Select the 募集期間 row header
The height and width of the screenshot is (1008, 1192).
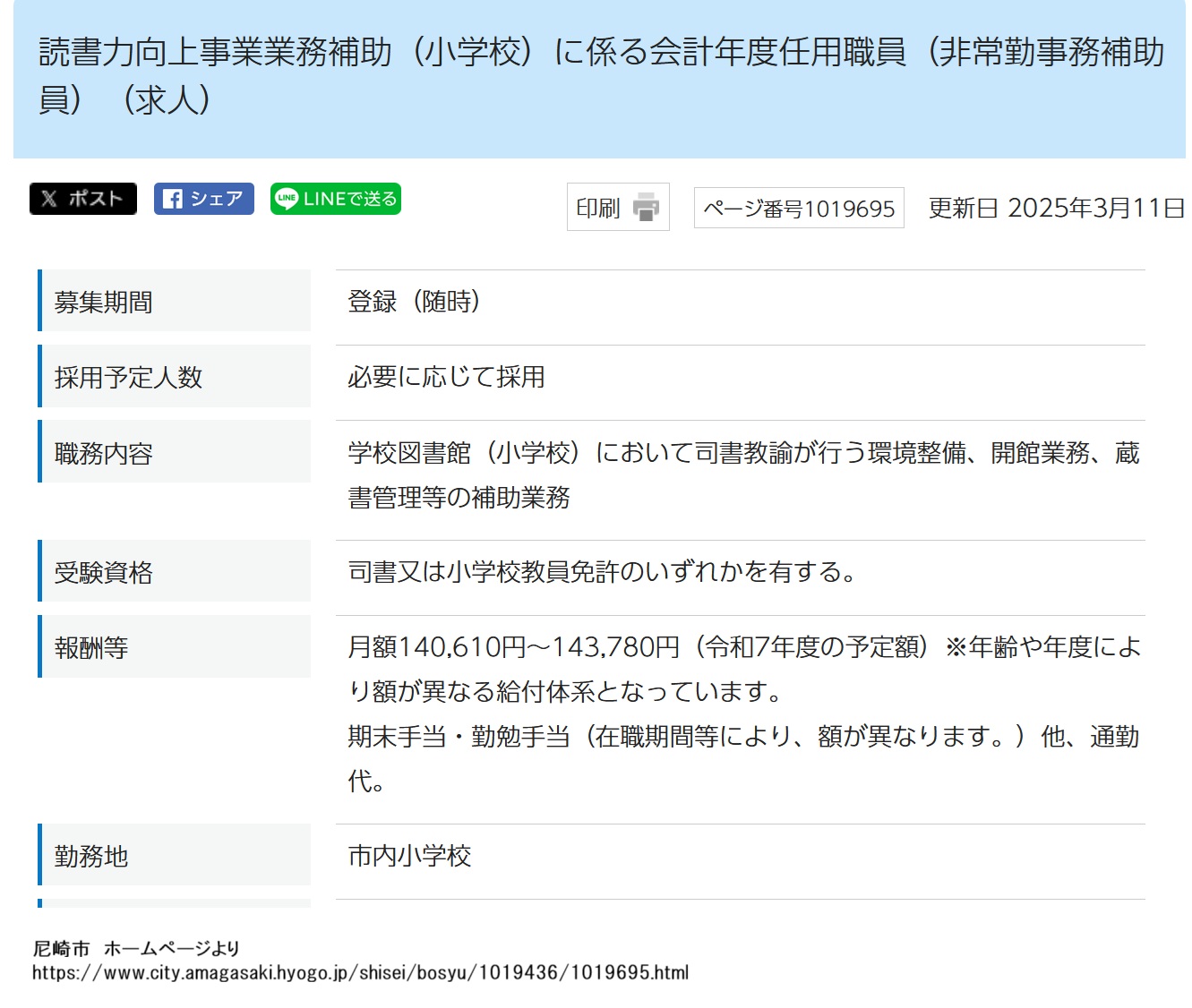pos(104,302)
